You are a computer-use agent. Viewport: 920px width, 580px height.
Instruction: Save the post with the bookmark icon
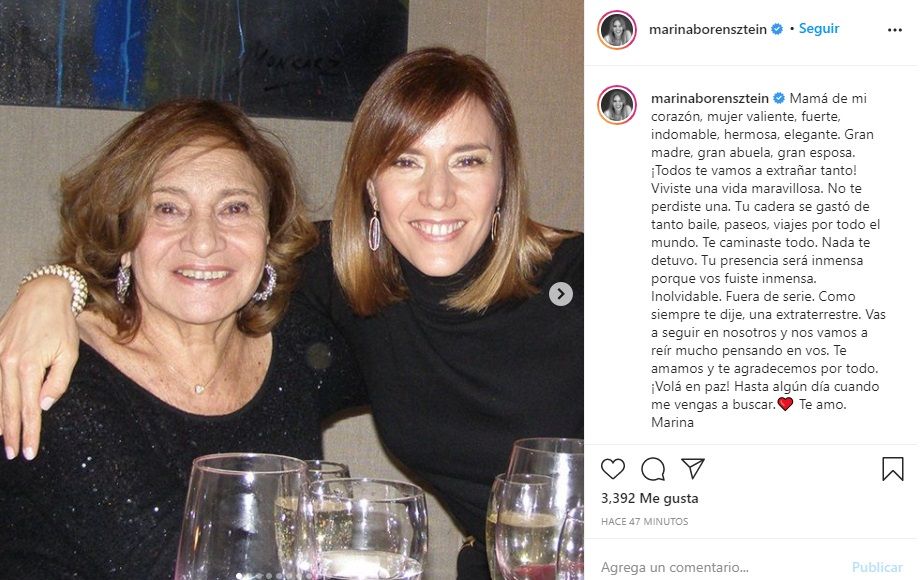coord(892,469)
